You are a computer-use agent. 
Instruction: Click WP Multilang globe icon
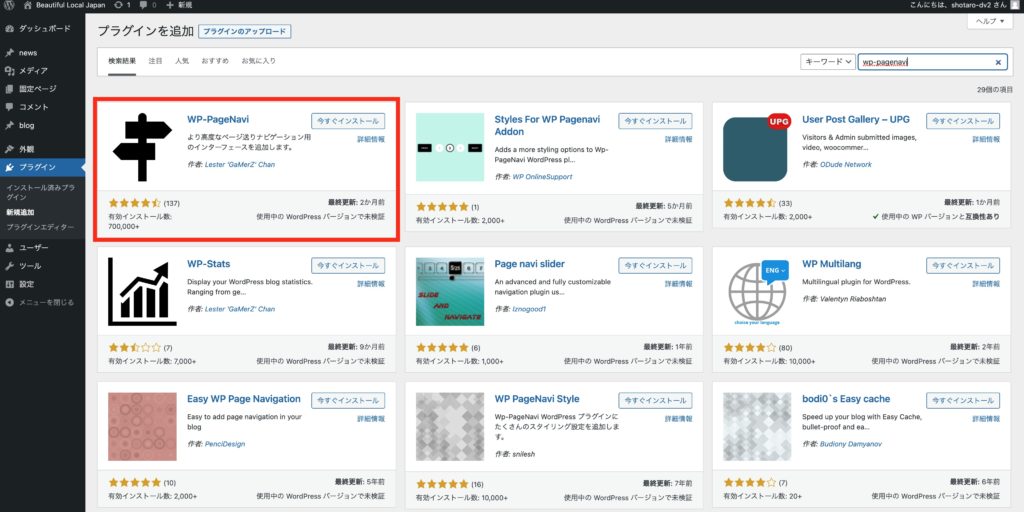[758, 291]
